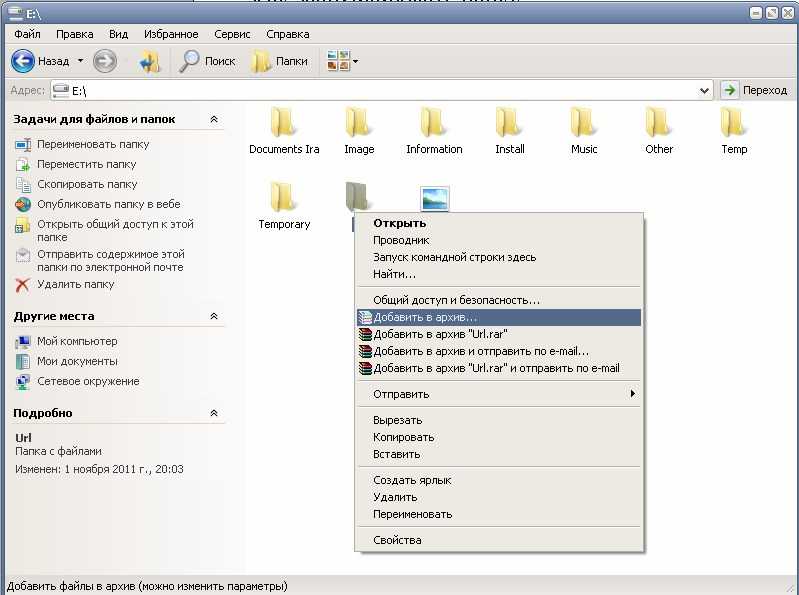Choose Add to archive "Url.rar" entry
This screenshot has width=799, height=595.
click(x=499, y=334)
